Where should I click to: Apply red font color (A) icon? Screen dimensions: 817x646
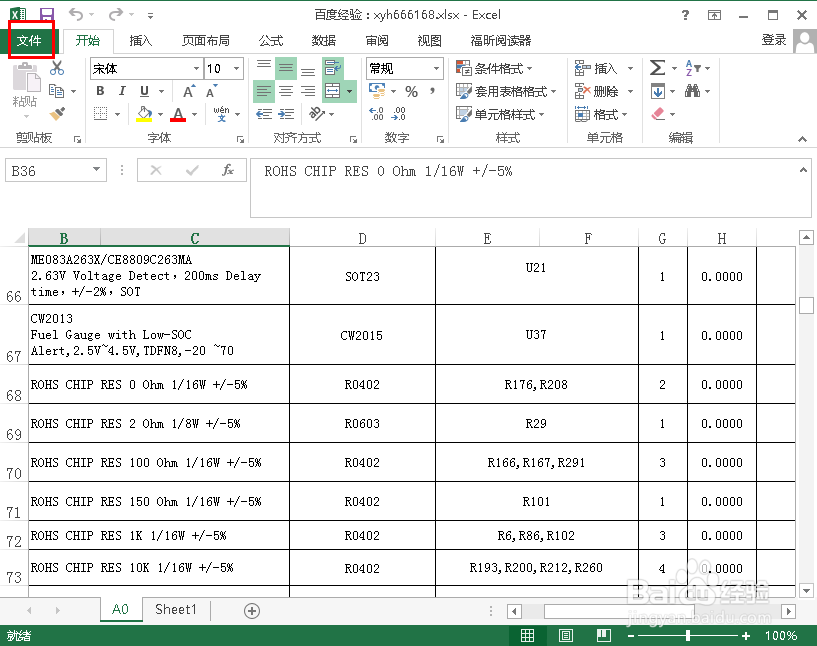point(176,114)
